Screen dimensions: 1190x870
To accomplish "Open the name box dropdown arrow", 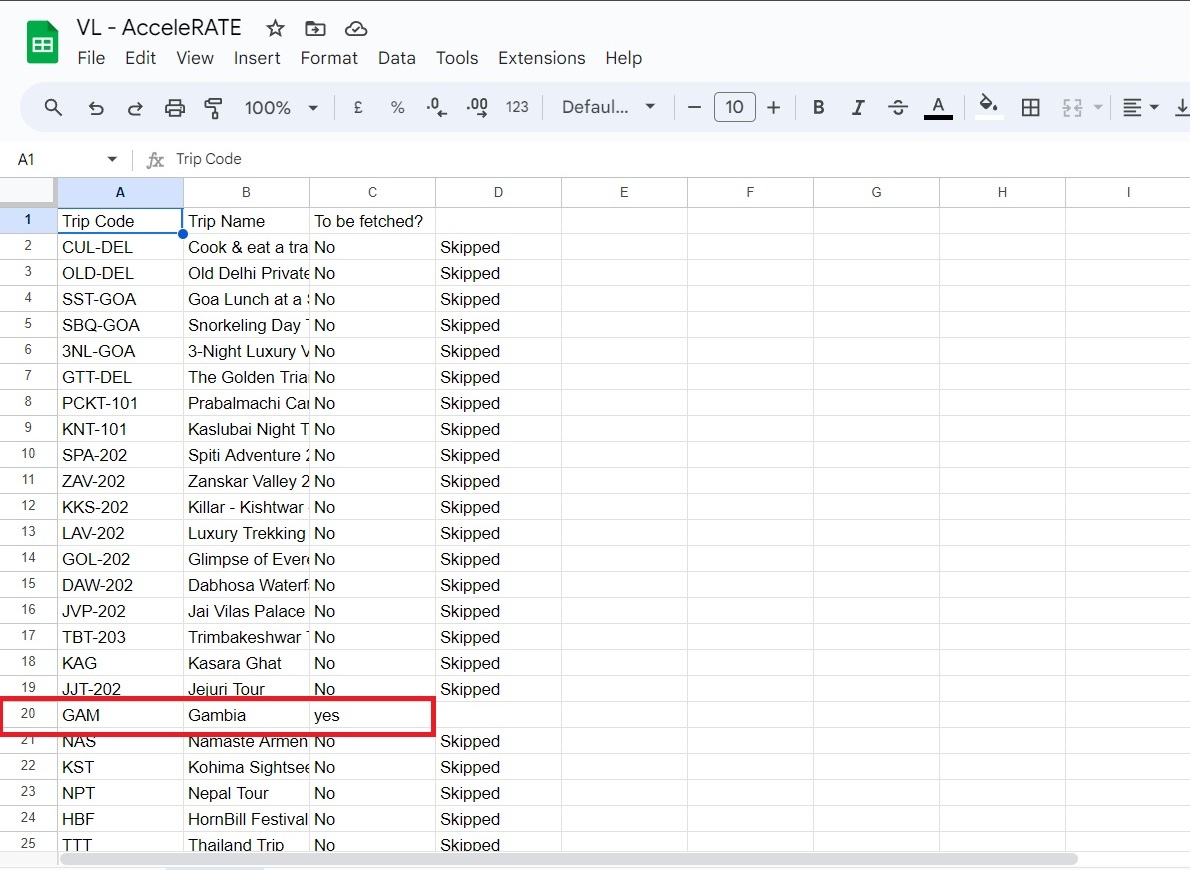I will 111,160.
